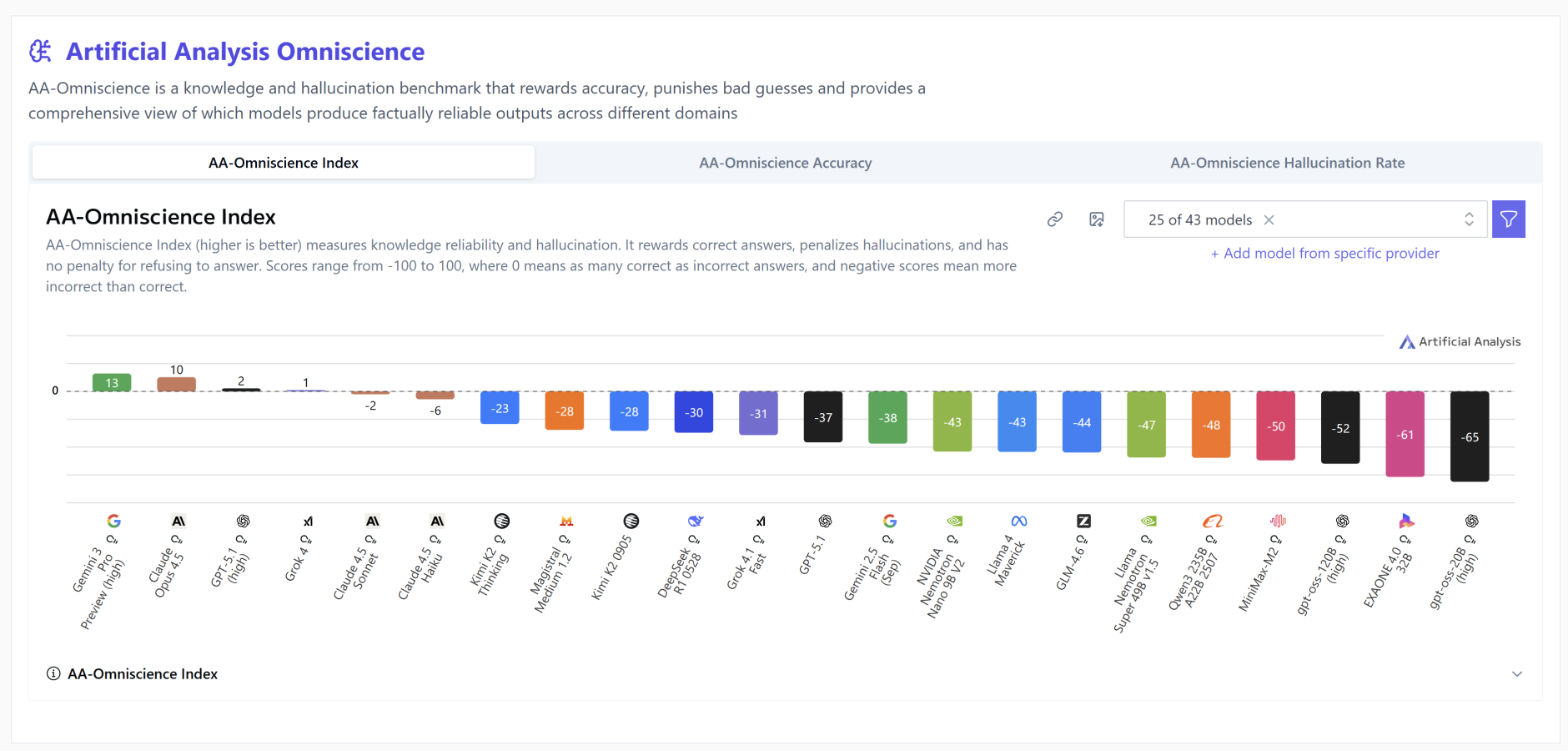Clear the 25 of 43 models selection
This screenshot has height=751, width=1568.
tap(1269, 219)
